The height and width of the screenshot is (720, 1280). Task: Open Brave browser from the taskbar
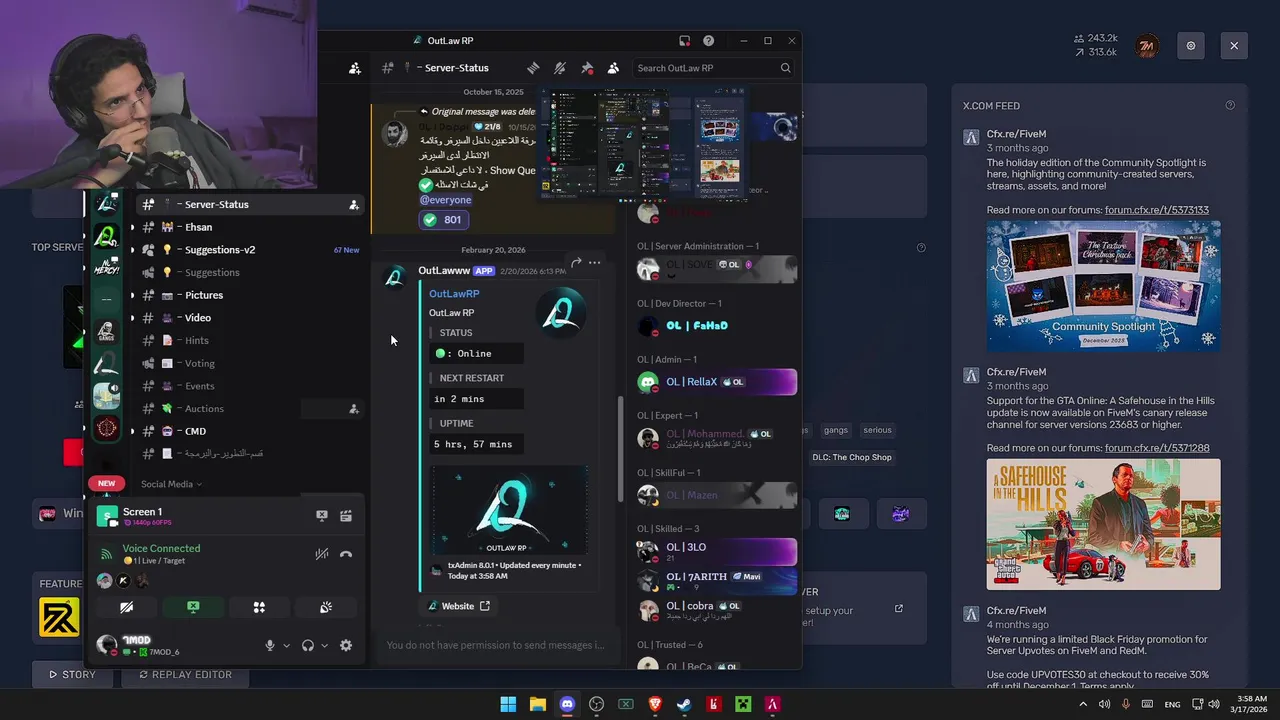(655, 704)
